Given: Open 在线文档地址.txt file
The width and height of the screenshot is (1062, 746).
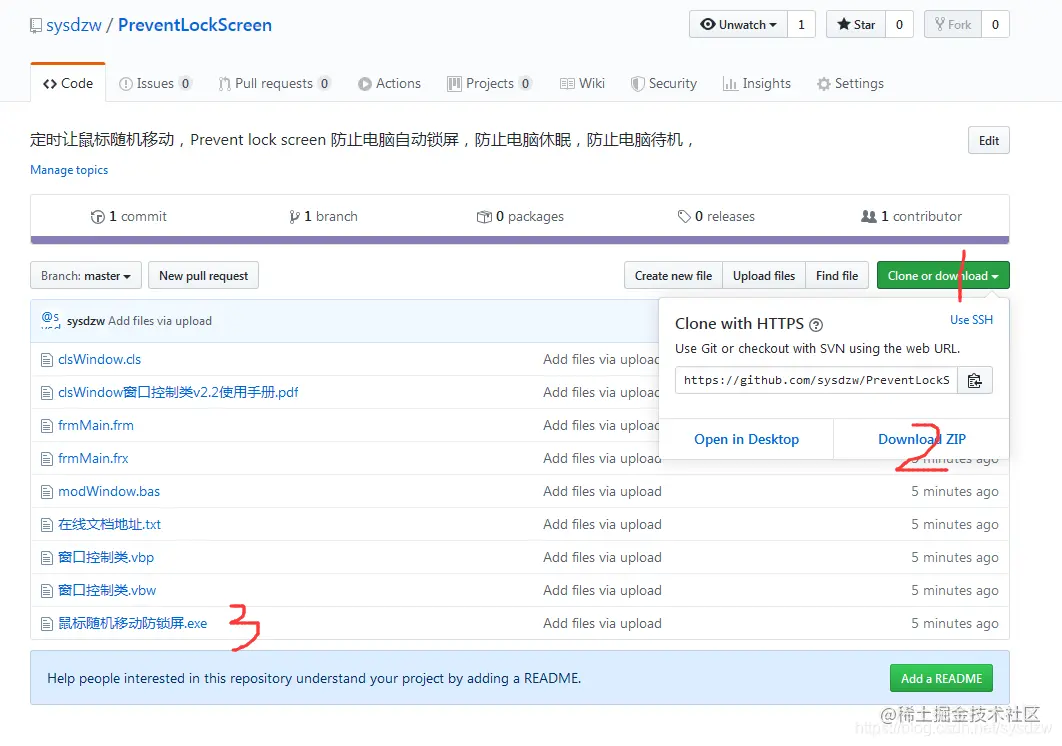Looking at the screenshot, I should point(110,524).
